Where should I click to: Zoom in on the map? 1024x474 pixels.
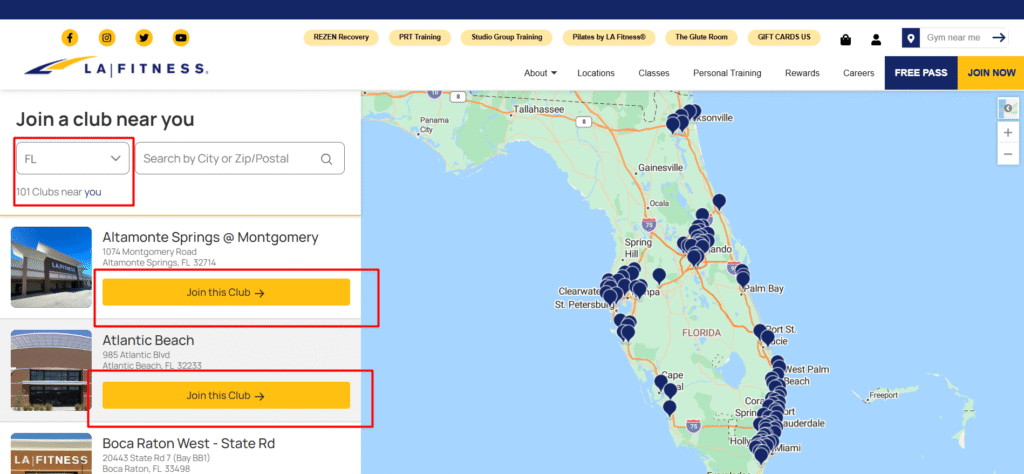pos(1008,133)
